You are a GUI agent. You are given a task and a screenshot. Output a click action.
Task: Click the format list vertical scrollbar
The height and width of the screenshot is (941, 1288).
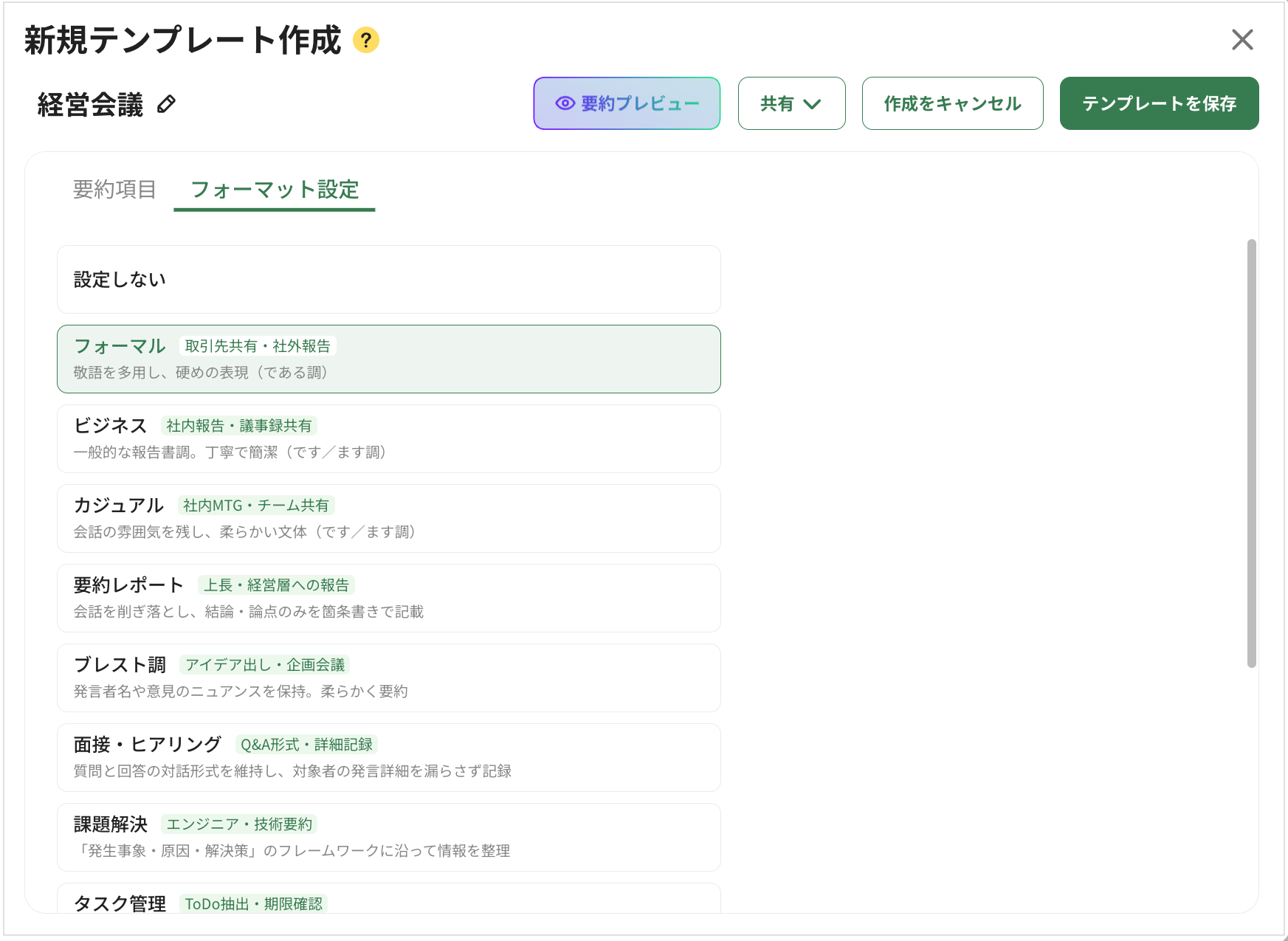click(x=1251, y=453)
